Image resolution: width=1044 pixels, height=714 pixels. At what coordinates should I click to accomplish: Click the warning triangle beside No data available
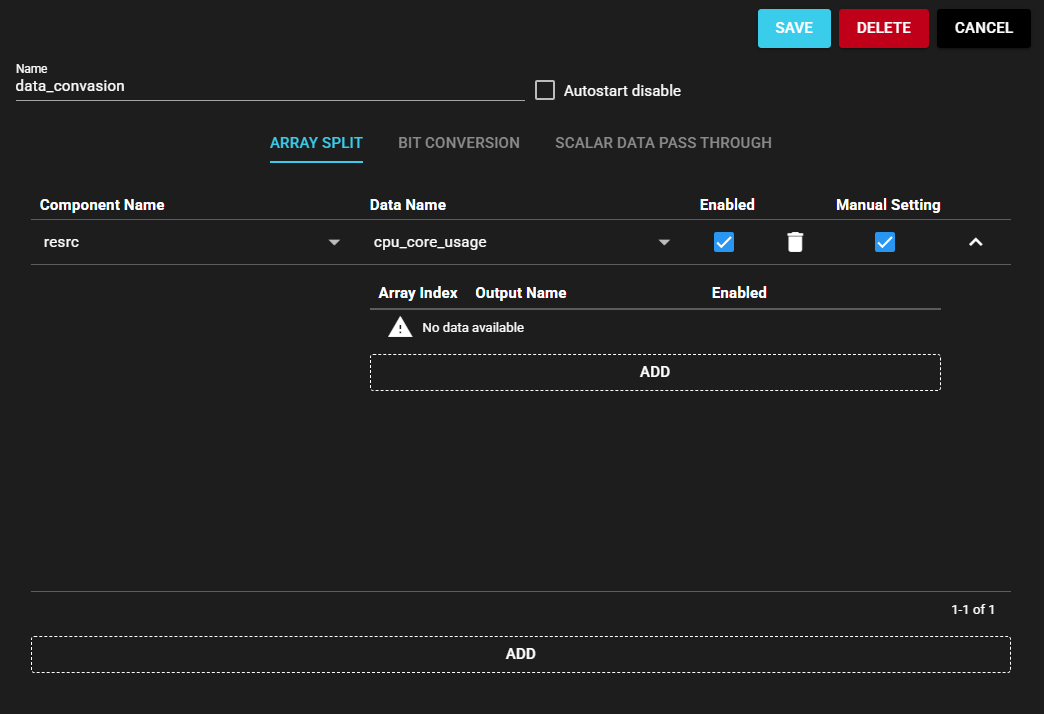[x=400, y=327]
